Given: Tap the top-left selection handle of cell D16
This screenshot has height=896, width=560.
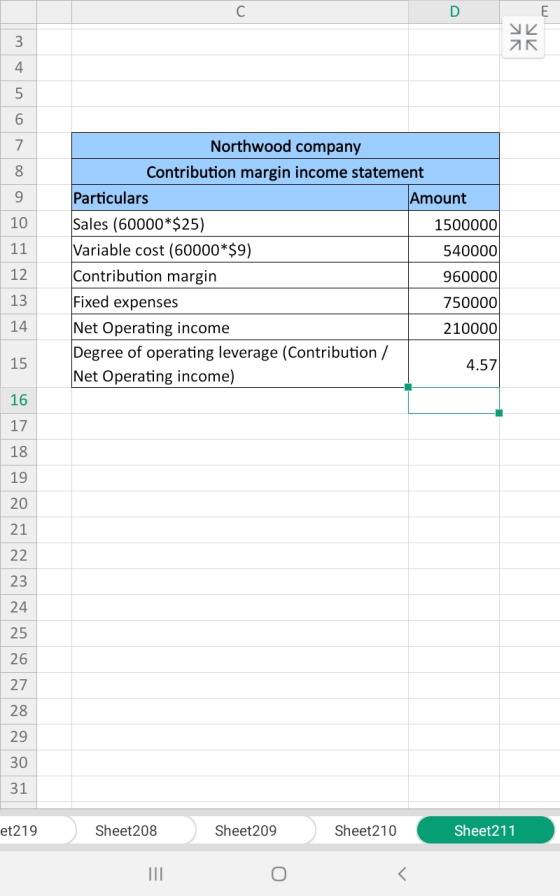Looking at the screenshot, I should click(408, 387).
